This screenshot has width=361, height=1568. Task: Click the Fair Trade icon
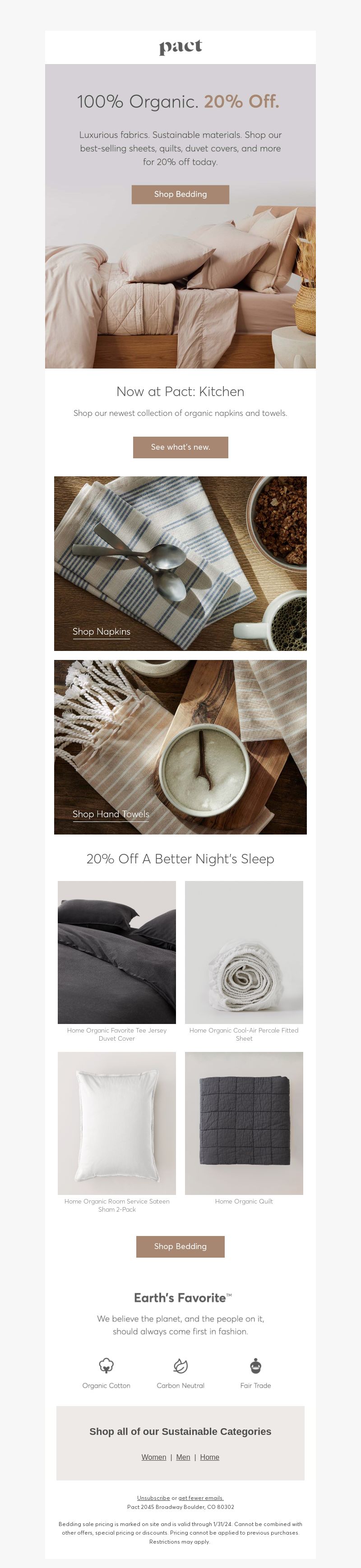pyautogui.click(x=256, y=1365)
